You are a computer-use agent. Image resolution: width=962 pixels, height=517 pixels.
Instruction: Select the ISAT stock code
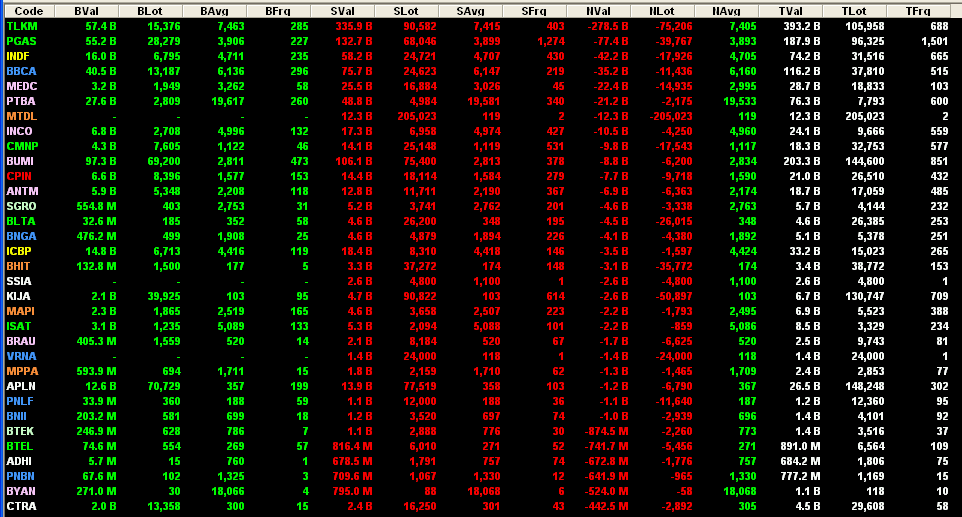(18, 327)
